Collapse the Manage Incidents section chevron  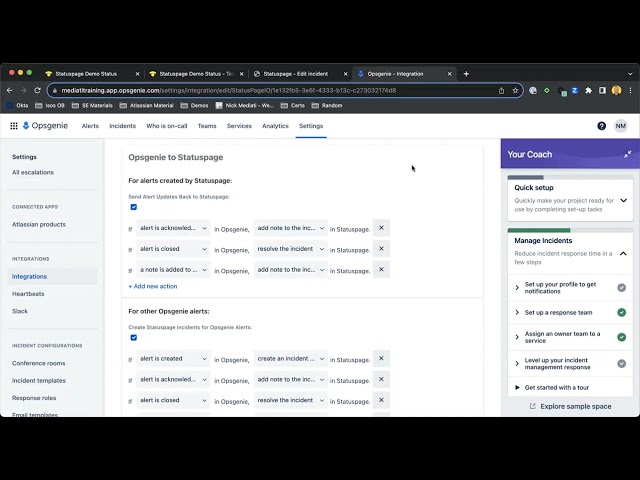click(623, 253)
